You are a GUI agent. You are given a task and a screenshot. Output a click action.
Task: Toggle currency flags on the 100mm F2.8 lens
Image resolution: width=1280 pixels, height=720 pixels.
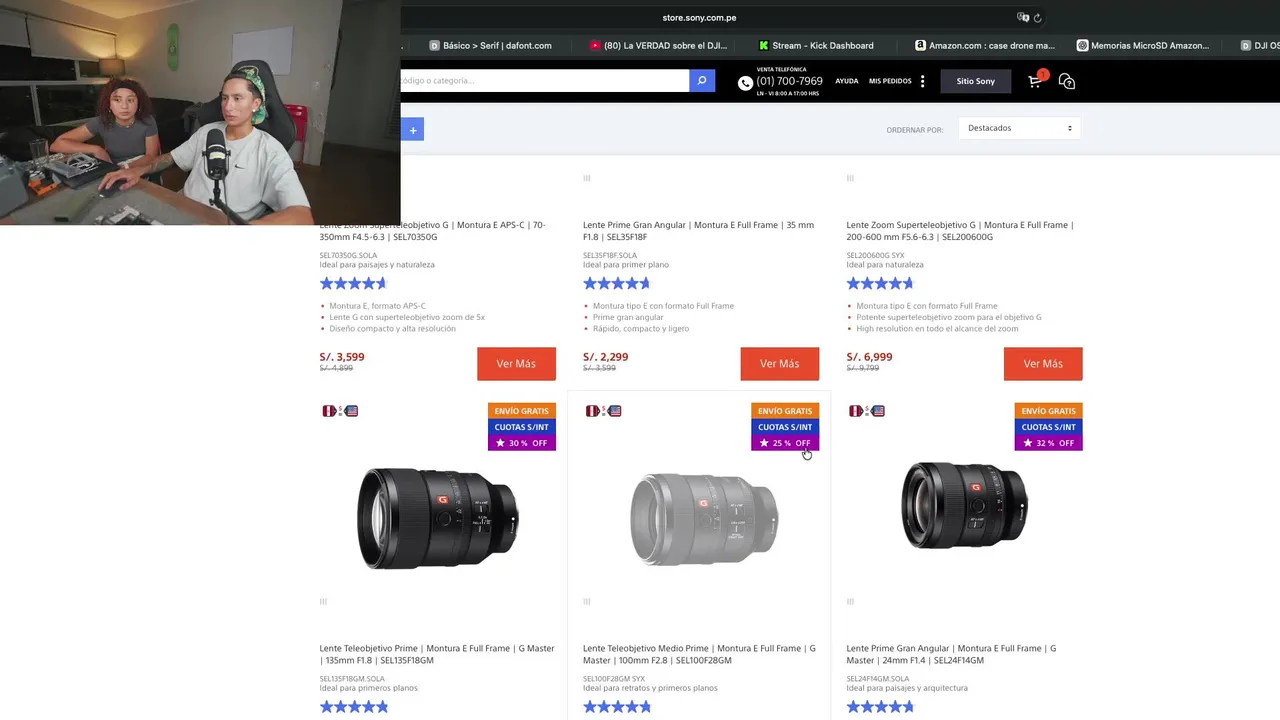(x=603, y=411)
